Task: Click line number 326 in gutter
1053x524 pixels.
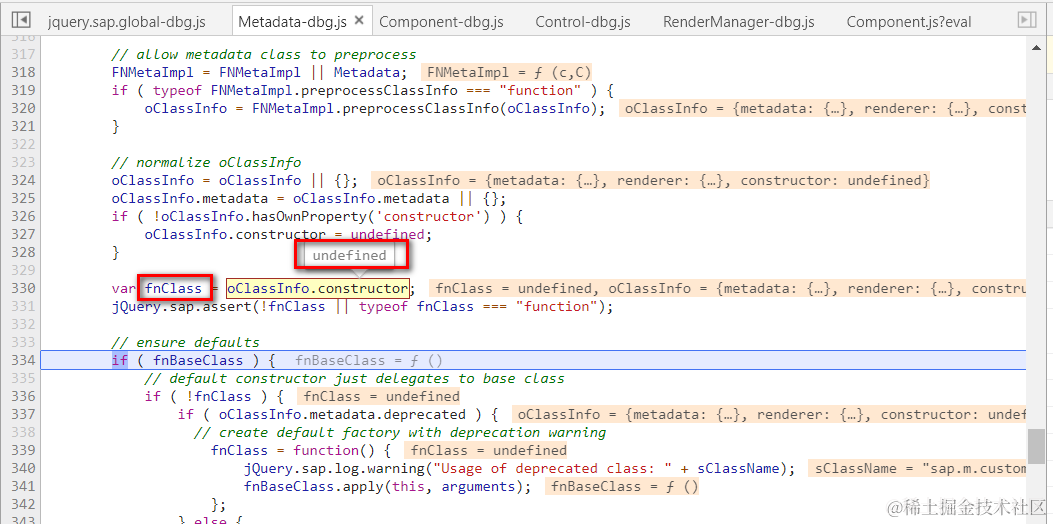Action: tap(24, 216)
